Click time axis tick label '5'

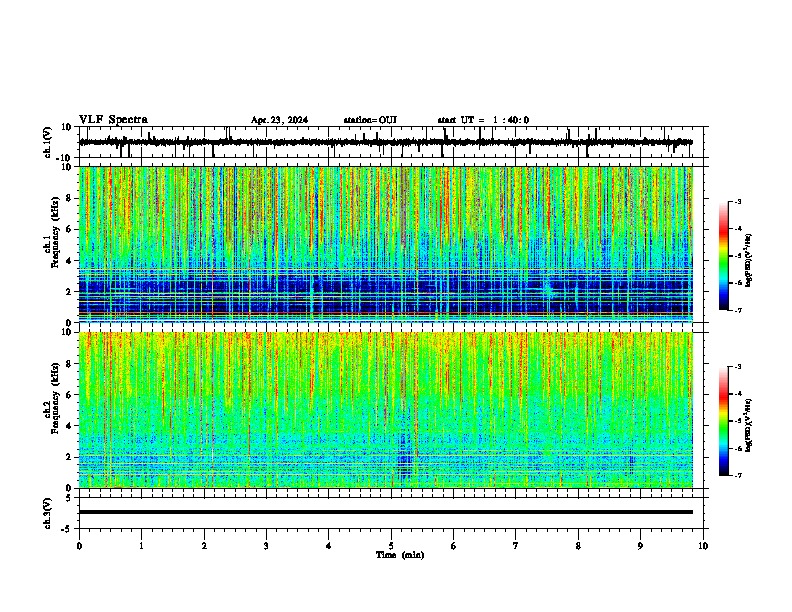(x=391, y=546)
